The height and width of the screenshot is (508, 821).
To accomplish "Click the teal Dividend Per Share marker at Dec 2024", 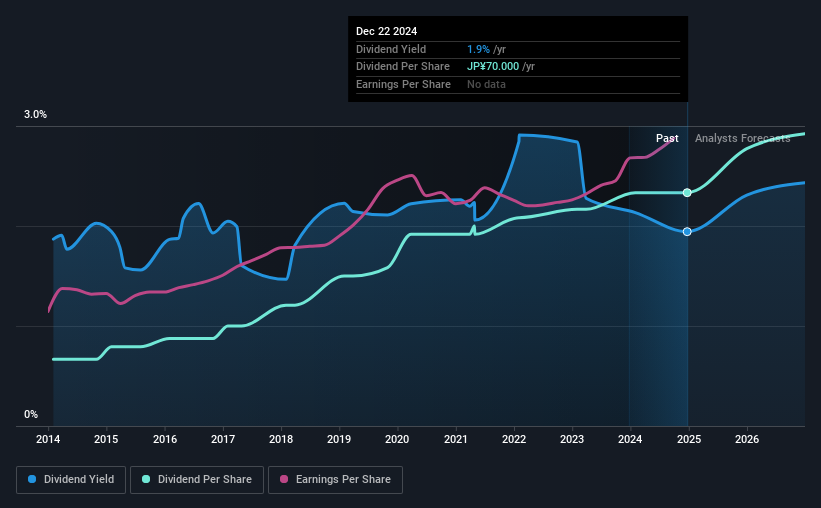I will coord(687,193).
